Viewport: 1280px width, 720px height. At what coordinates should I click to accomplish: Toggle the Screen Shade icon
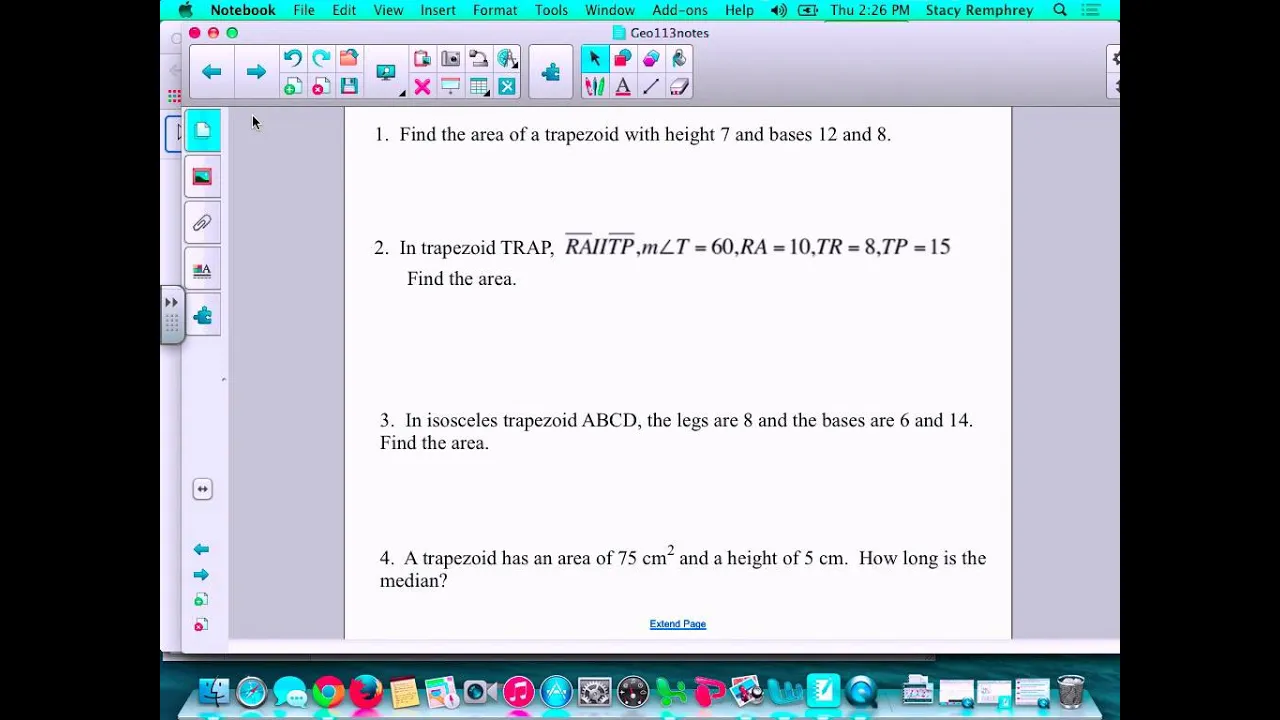pyautogui.click(x=451, y=87)
